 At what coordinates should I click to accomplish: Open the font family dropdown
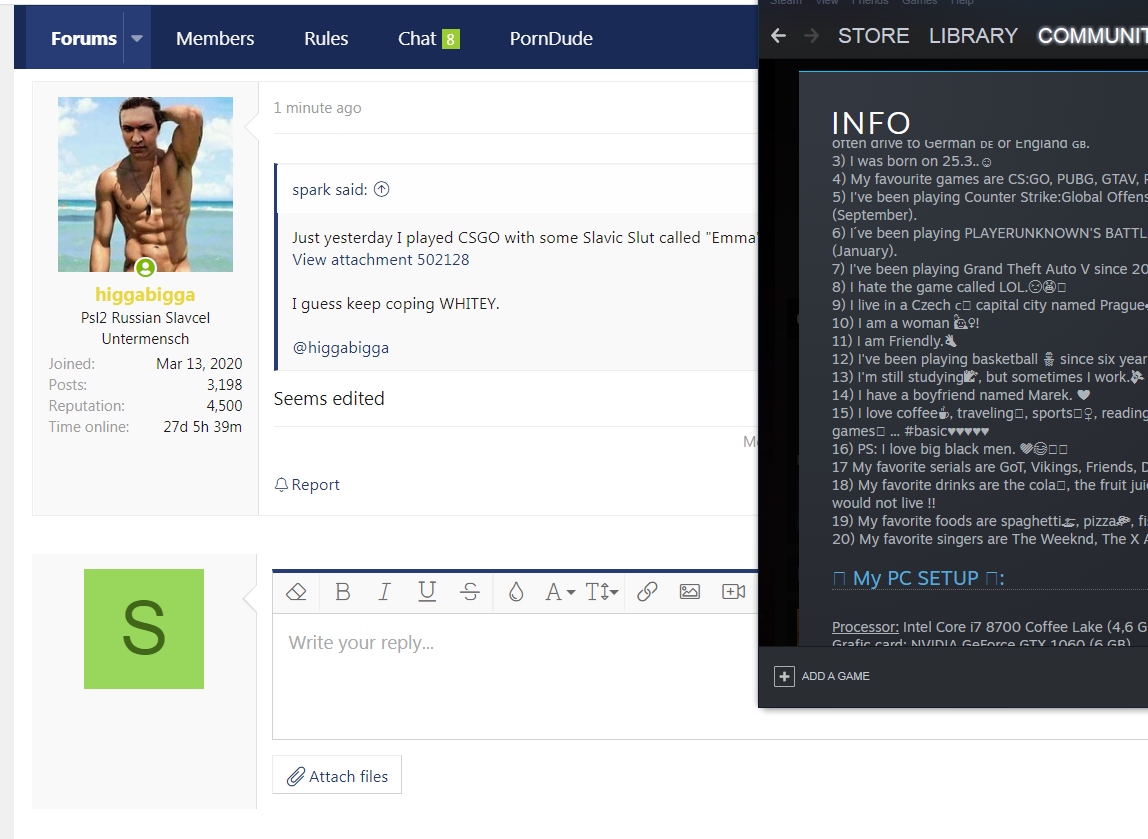coord(559,592)
